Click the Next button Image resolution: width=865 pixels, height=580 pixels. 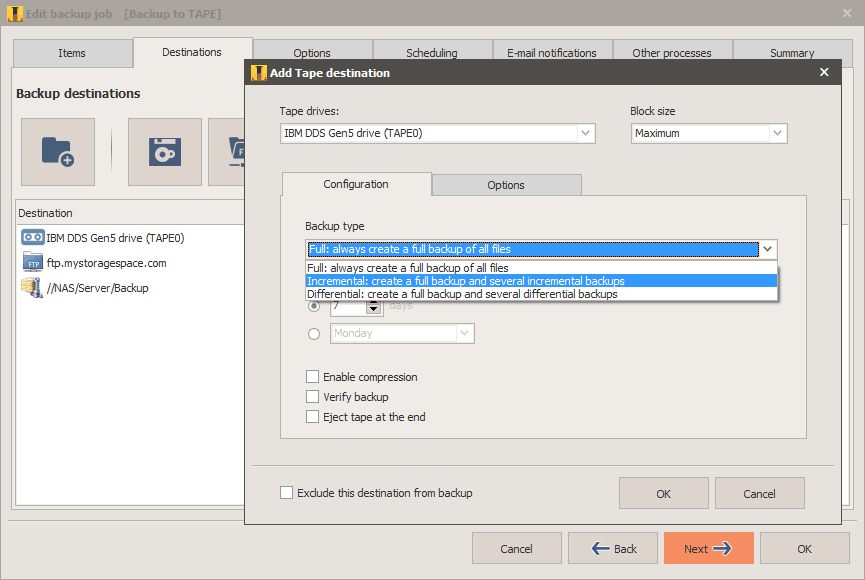tap(708, 548)
